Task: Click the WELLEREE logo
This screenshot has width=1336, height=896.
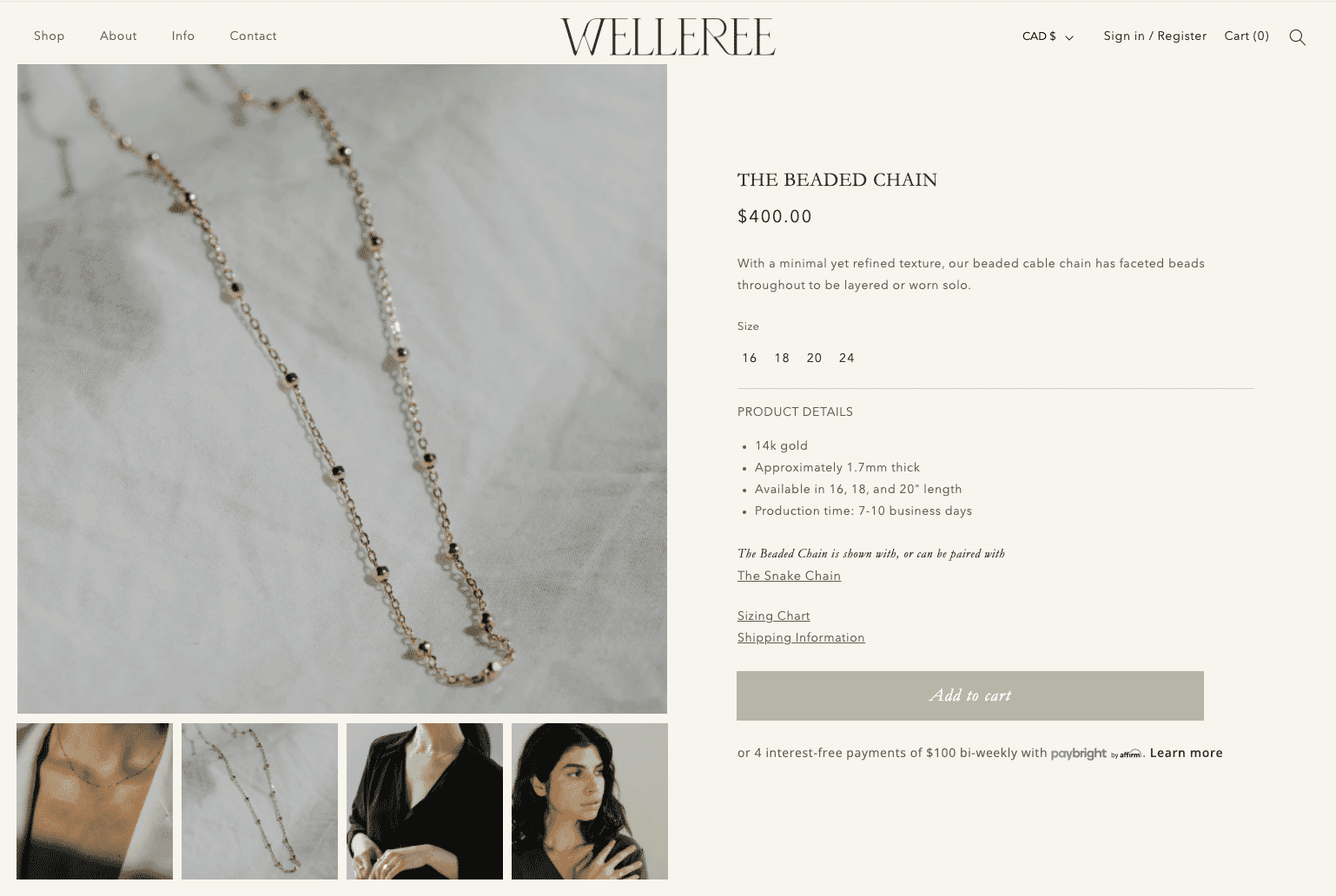Action: [x=668, y=37]
